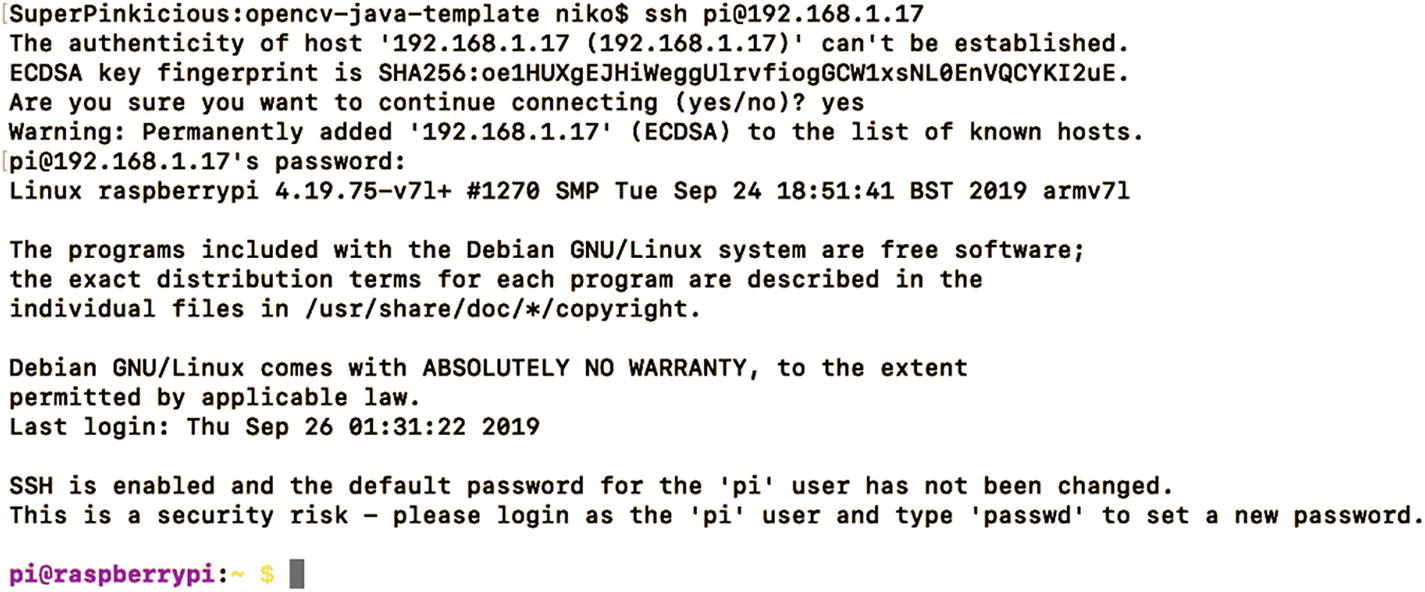Click the 'SSH is enabled' line

click(590, 486)
